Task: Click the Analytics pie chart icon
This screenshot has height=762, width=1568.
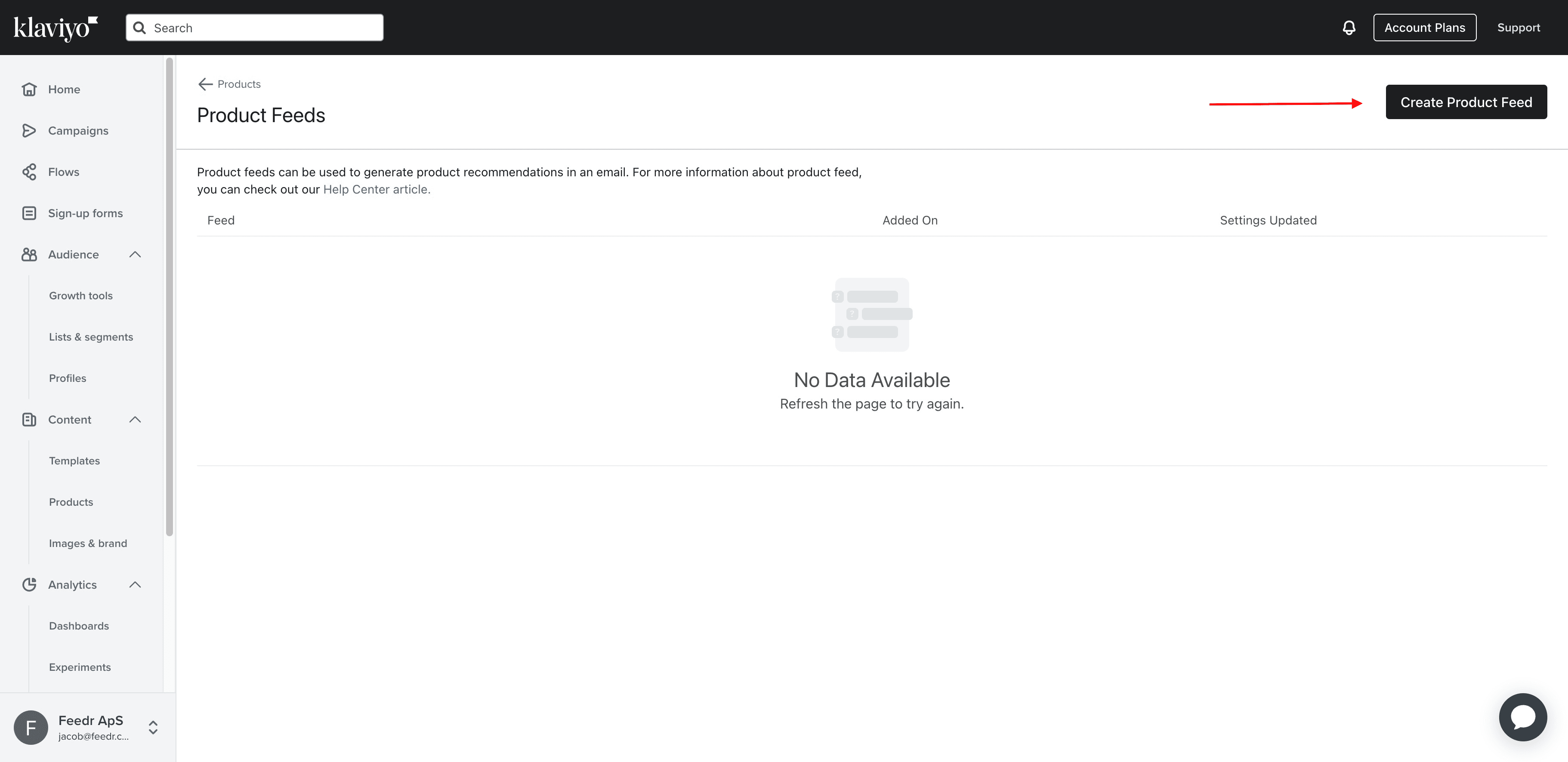Action: [30, 584]
